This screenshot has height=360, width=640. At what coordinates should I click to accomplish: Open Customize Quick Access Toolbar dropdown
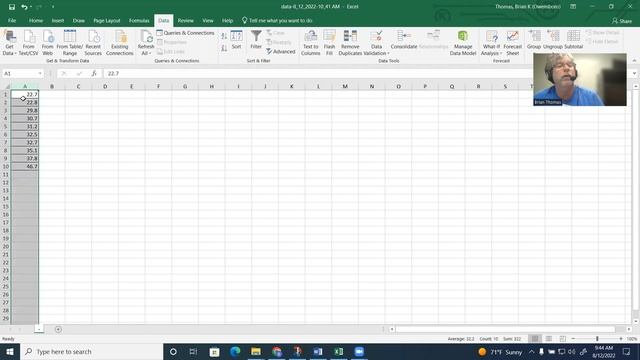click(53, 7)
